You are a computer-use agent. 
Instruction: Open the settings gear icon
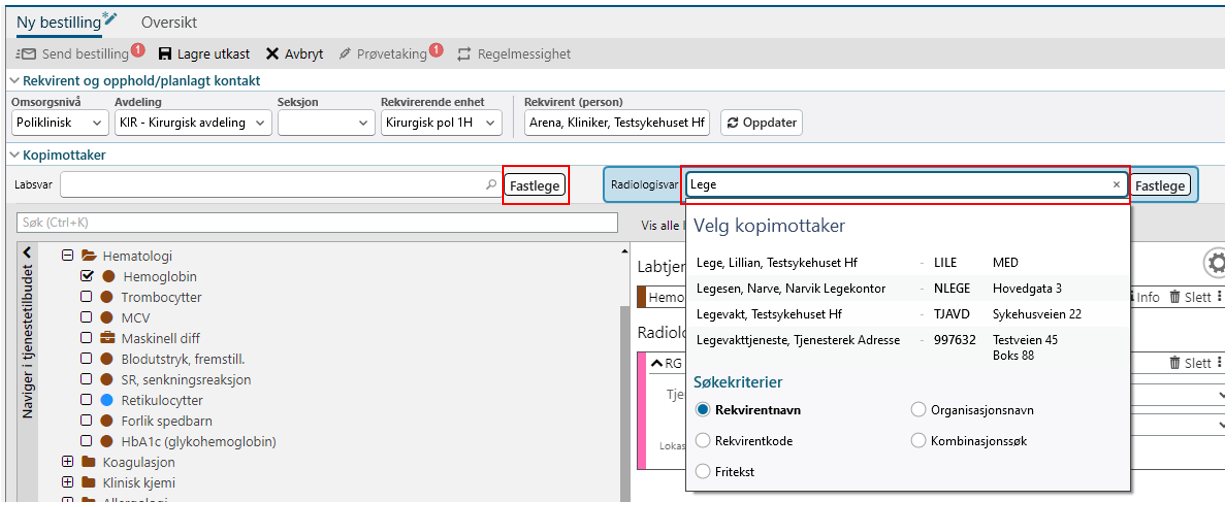1216,263
